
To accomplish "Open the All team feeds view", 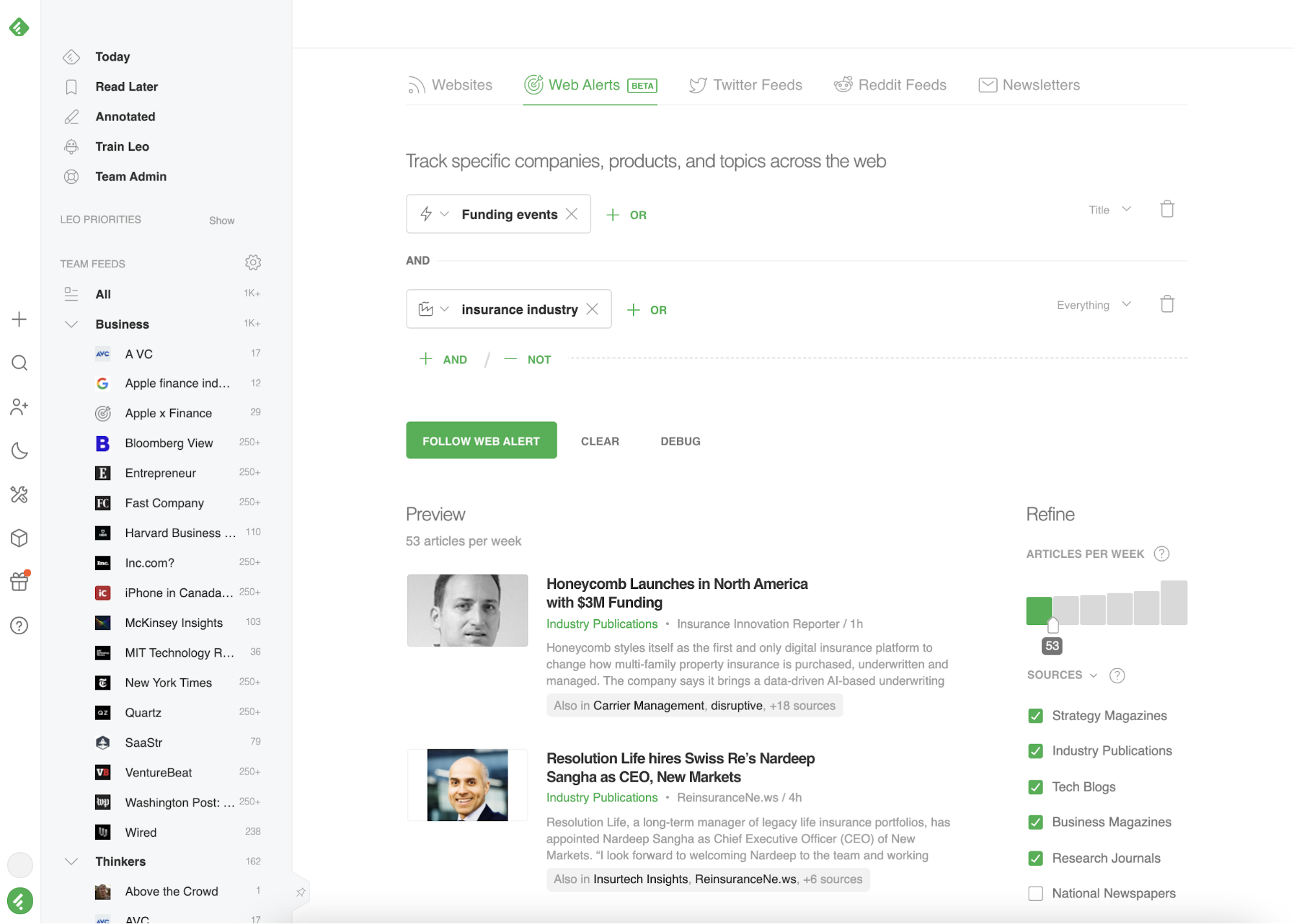I will (x=104, y=294).
